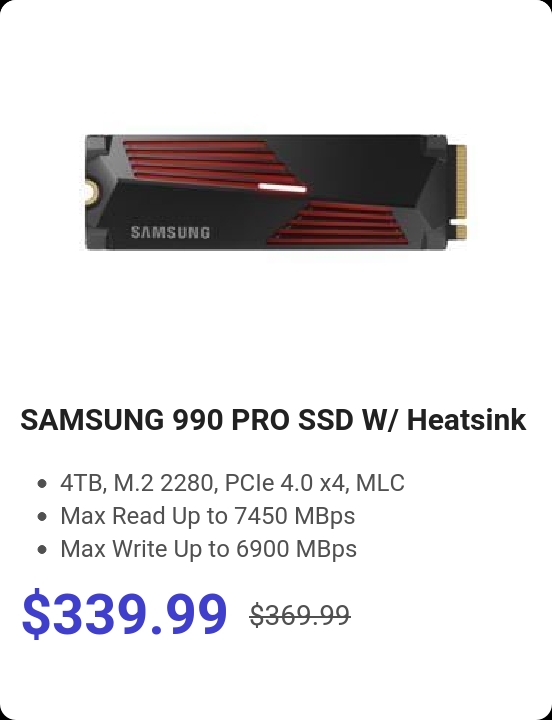Screen dimensions: 552x720
Task: Click the word Heatsink in the title
Action: point(467,419)
